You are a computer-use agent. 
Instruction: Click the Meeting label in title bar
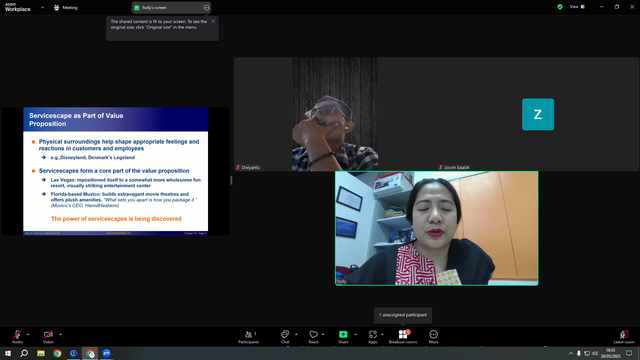click(x=70, y=7)
